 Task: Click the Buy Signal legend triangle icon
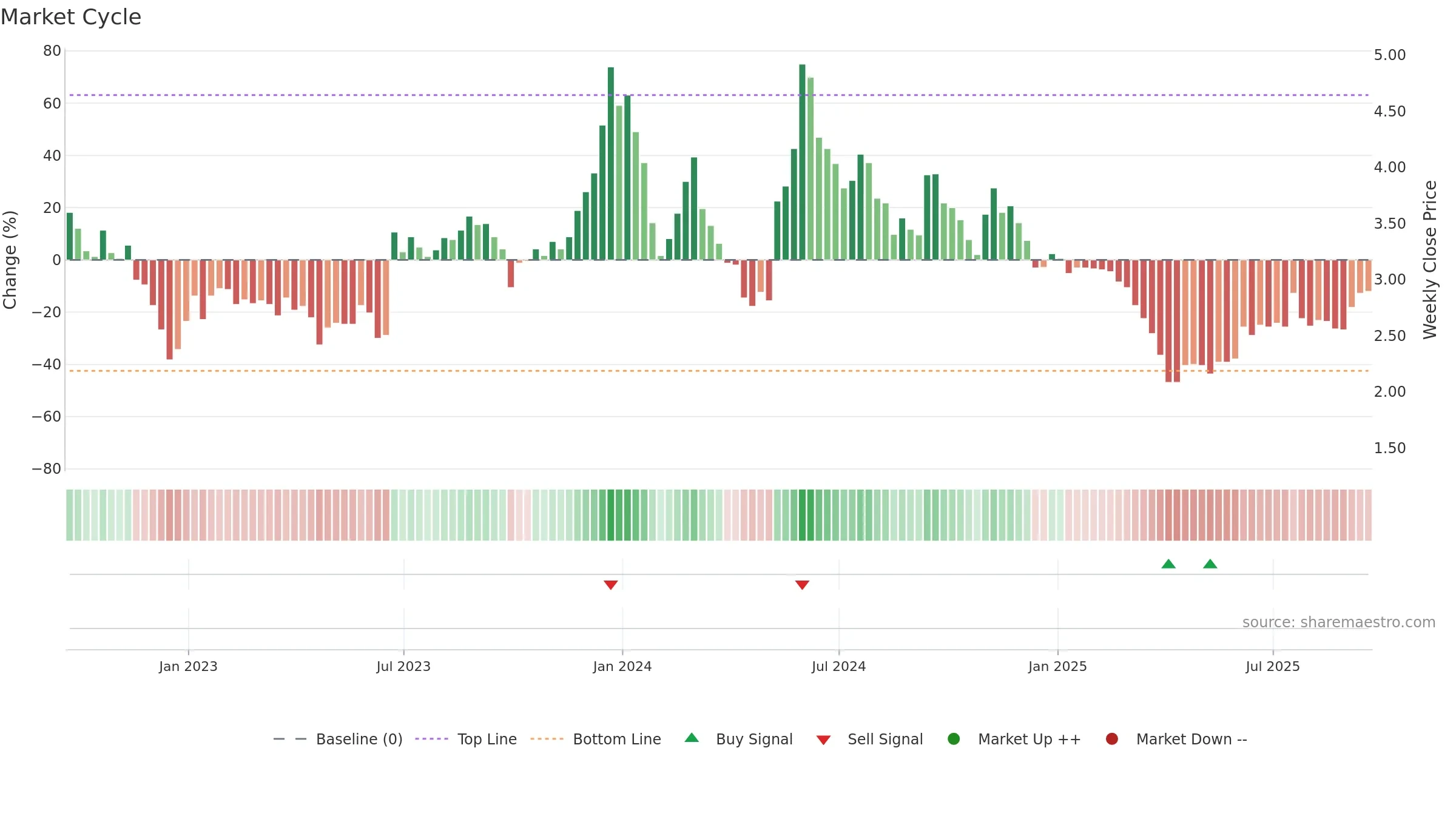point(692,738)
